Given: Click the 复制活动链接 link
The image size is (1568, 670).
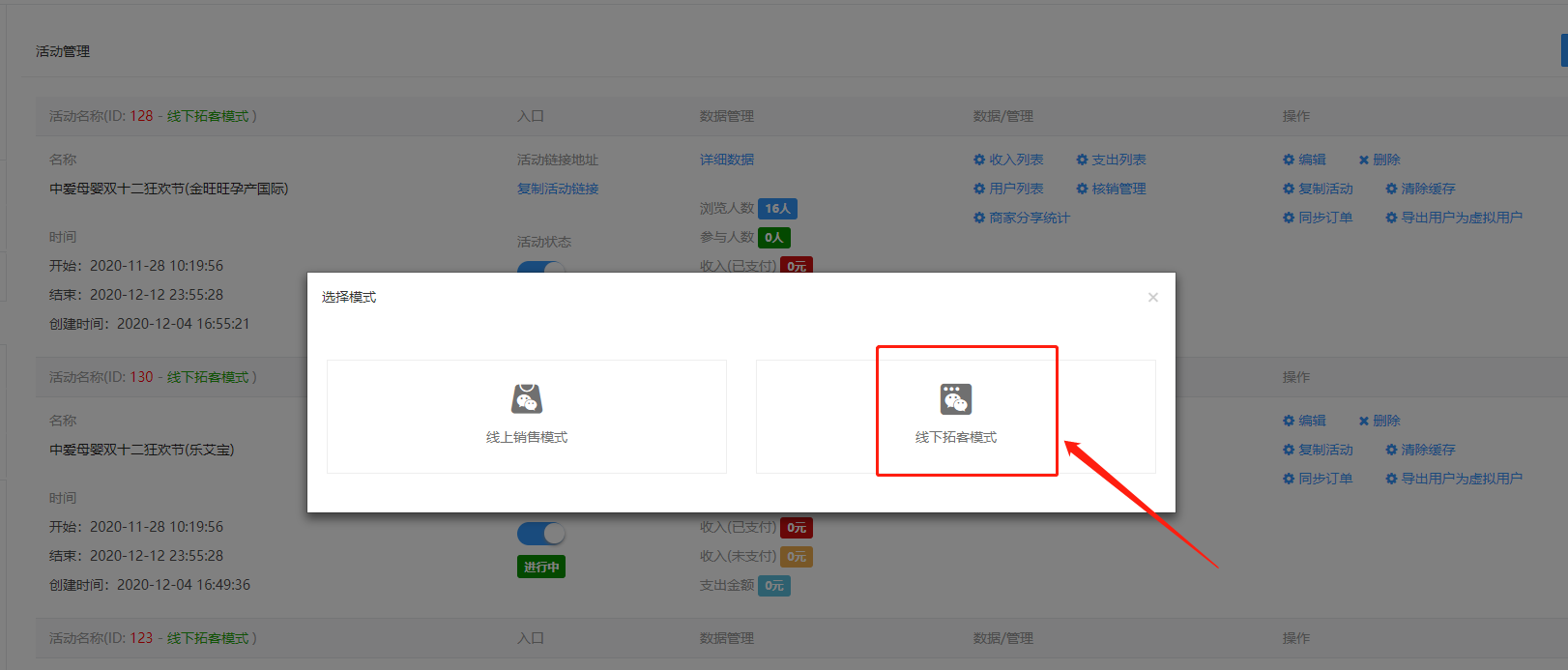Looking at the screenshot, I should pos(558,189).
